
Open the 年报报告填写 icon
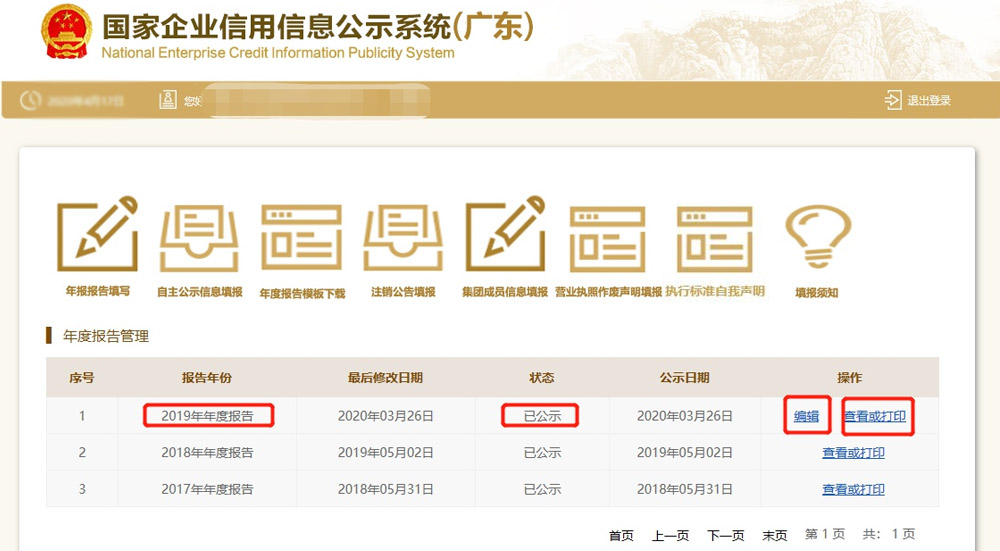[97, 235]
